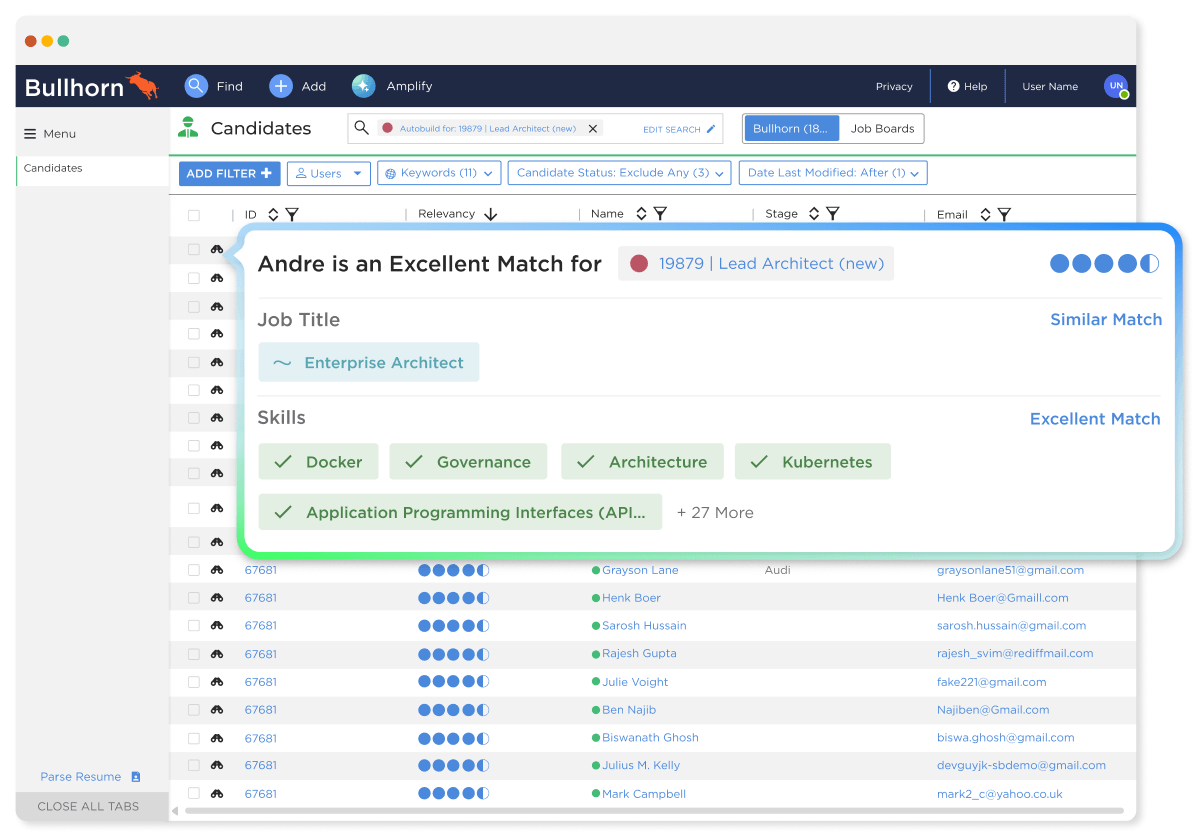
Task: Click the Email column sort arrows
Action: pos(985,214)
